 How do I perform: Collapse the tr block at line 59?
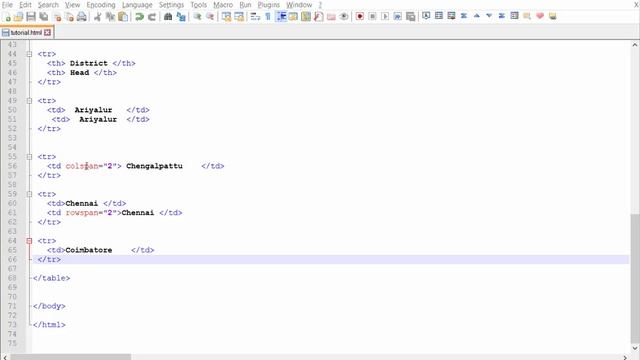(x=29, y=194)
